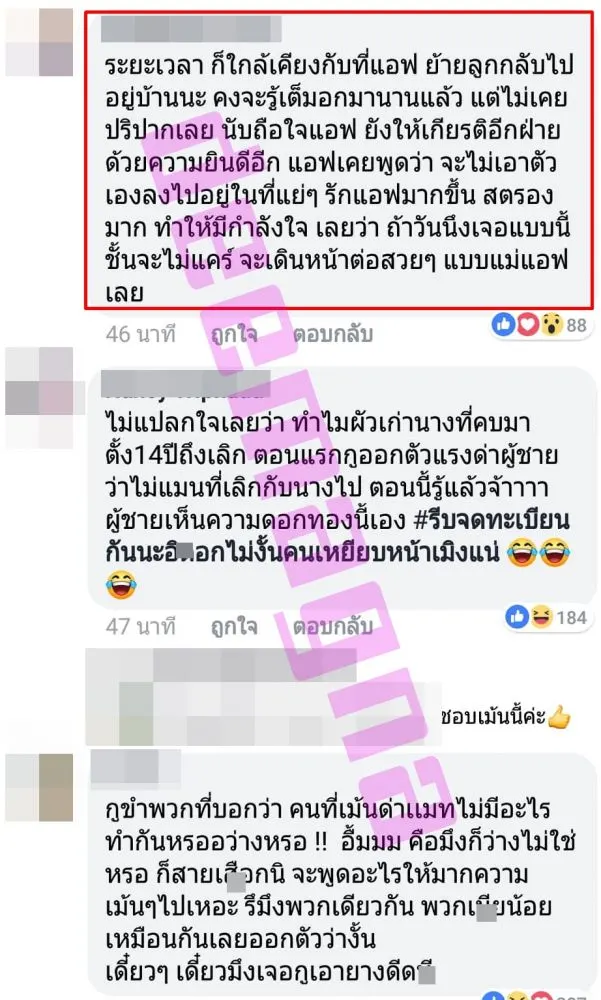This screenshot has height=1000, width=601.
Task: Click the Wow face reaction beside 88
Action: [x=551, y=325]
